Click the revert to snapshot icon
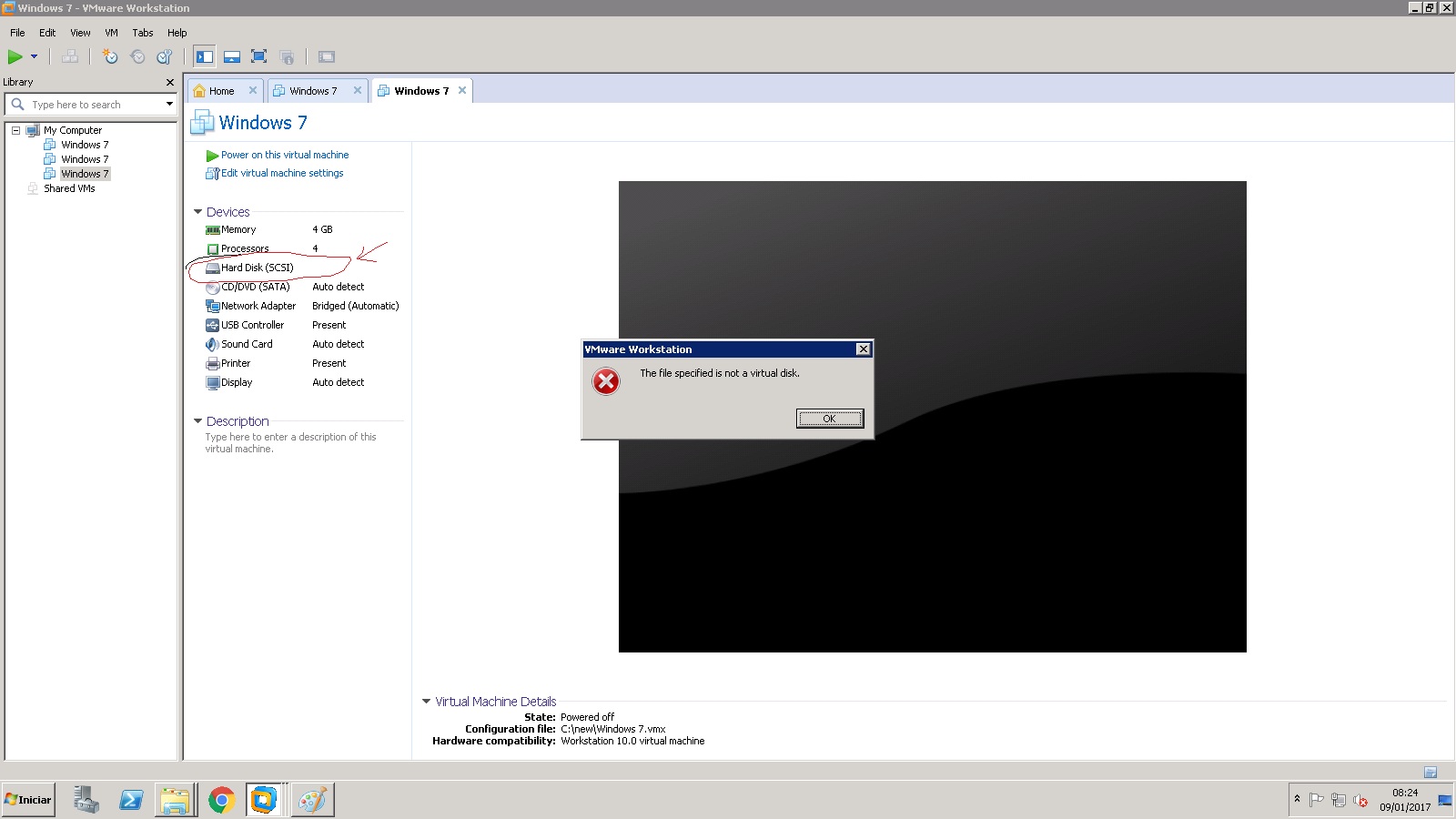 [x=137, y=56]
